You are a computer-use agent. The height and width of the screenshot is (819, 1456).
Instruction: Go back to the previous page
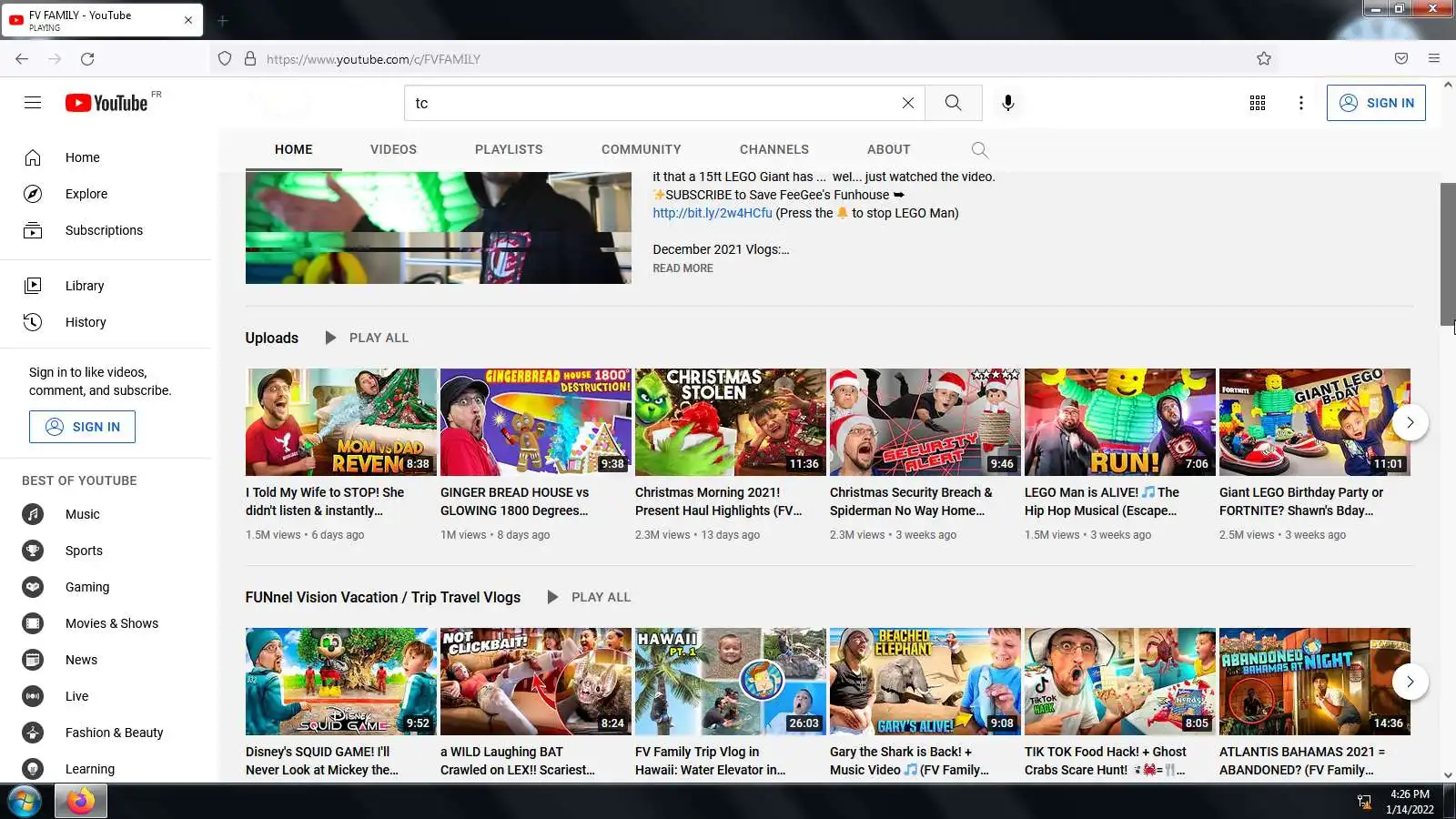tap(22, 59)
